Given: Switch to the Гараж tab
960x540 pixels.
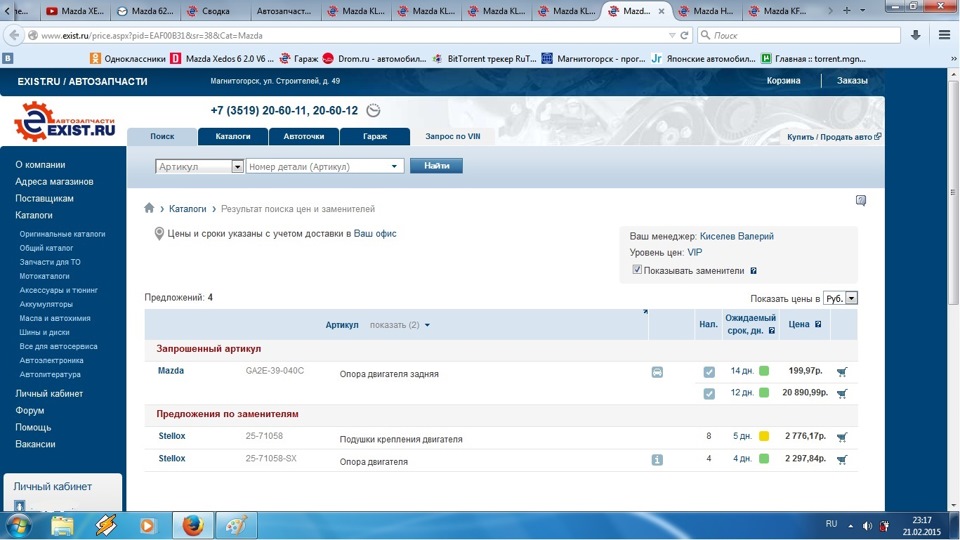Looking at the screenshot, I should [x=375, y=137].
